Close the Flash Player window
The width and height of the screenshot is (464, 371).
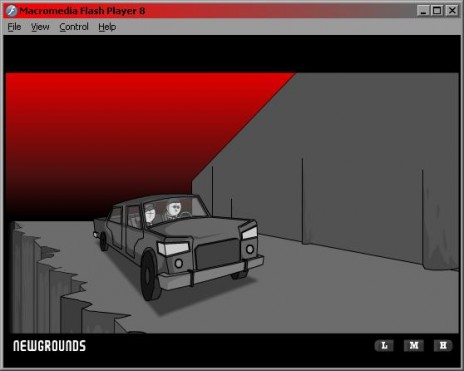pyautogui.click(x=452, y=11)
